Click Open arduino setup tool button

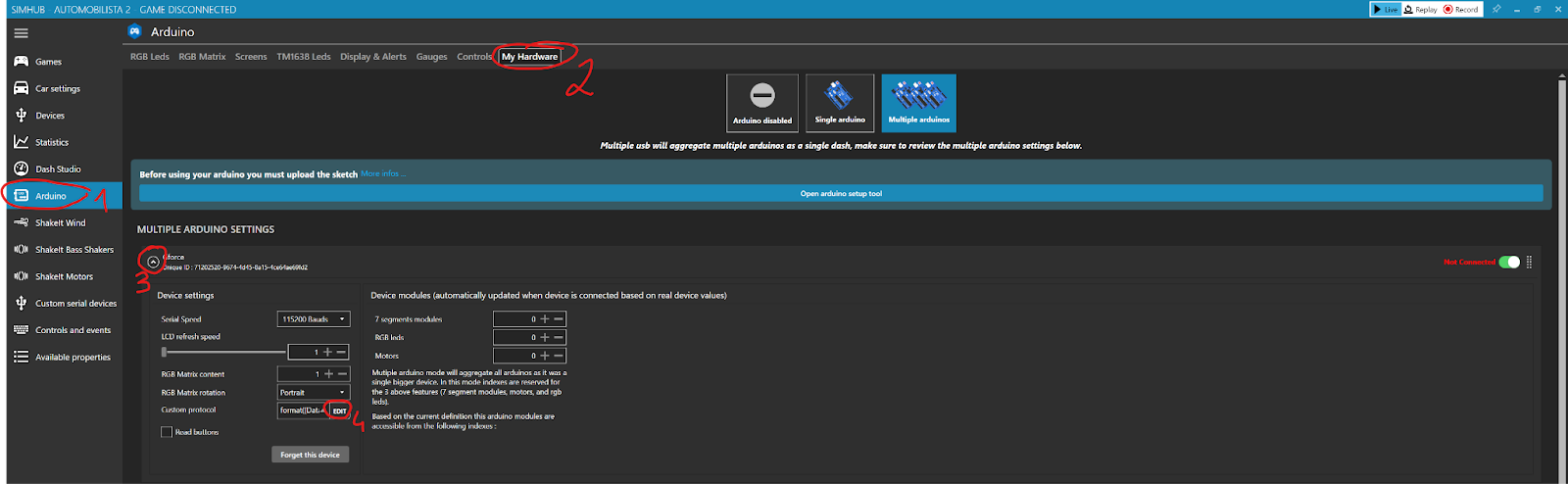[x=841, y=194]
